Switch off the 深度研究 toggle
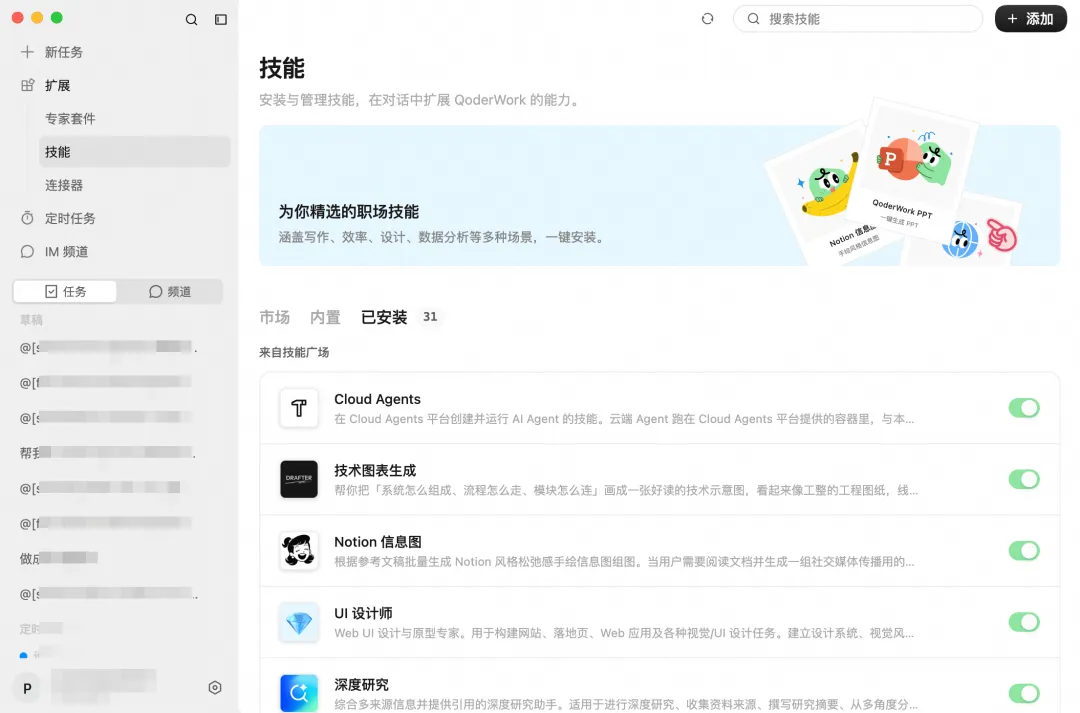The height and width of the screenshot is (713, 1080). point(1024,693)
